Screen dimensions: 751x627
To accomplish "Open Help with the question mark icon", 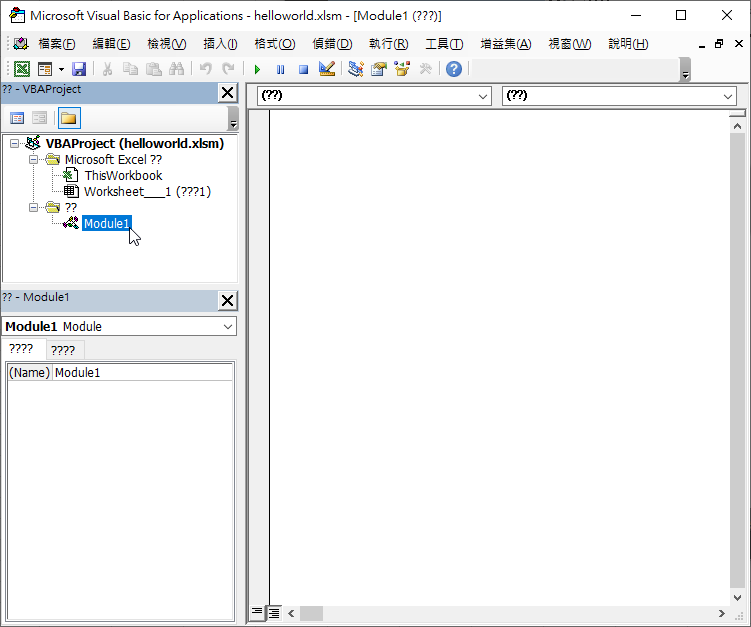I will tap(454, 69).
